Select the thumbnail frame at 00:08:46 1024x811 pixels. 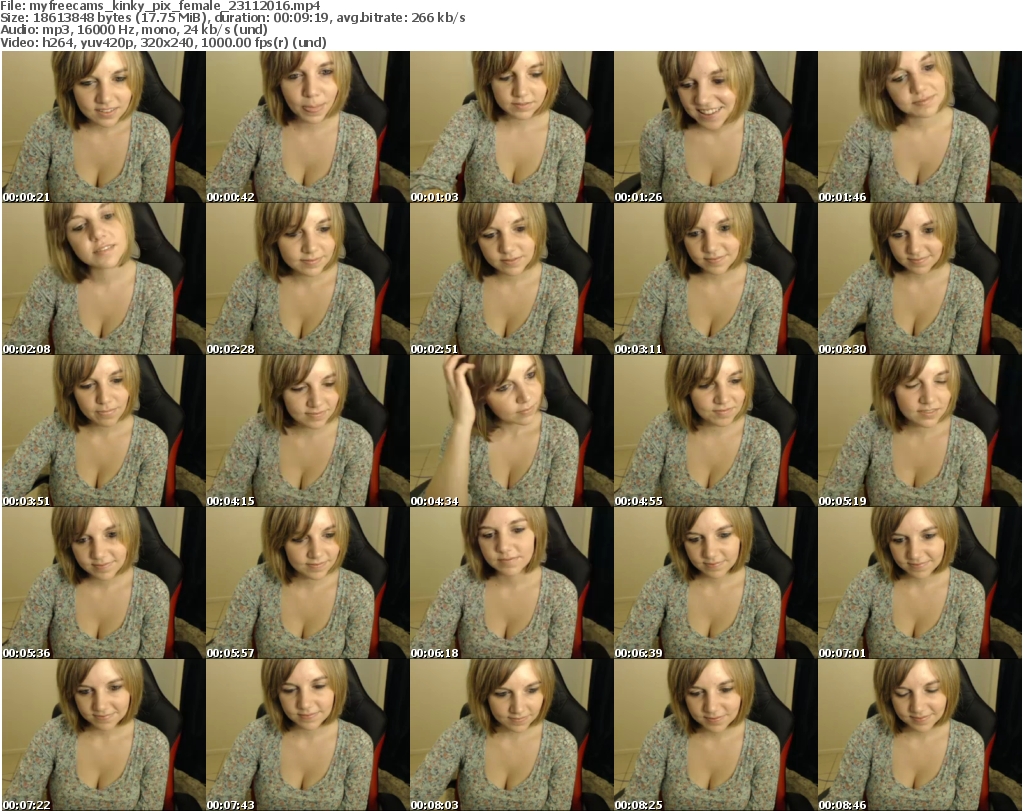click(920, 735)
